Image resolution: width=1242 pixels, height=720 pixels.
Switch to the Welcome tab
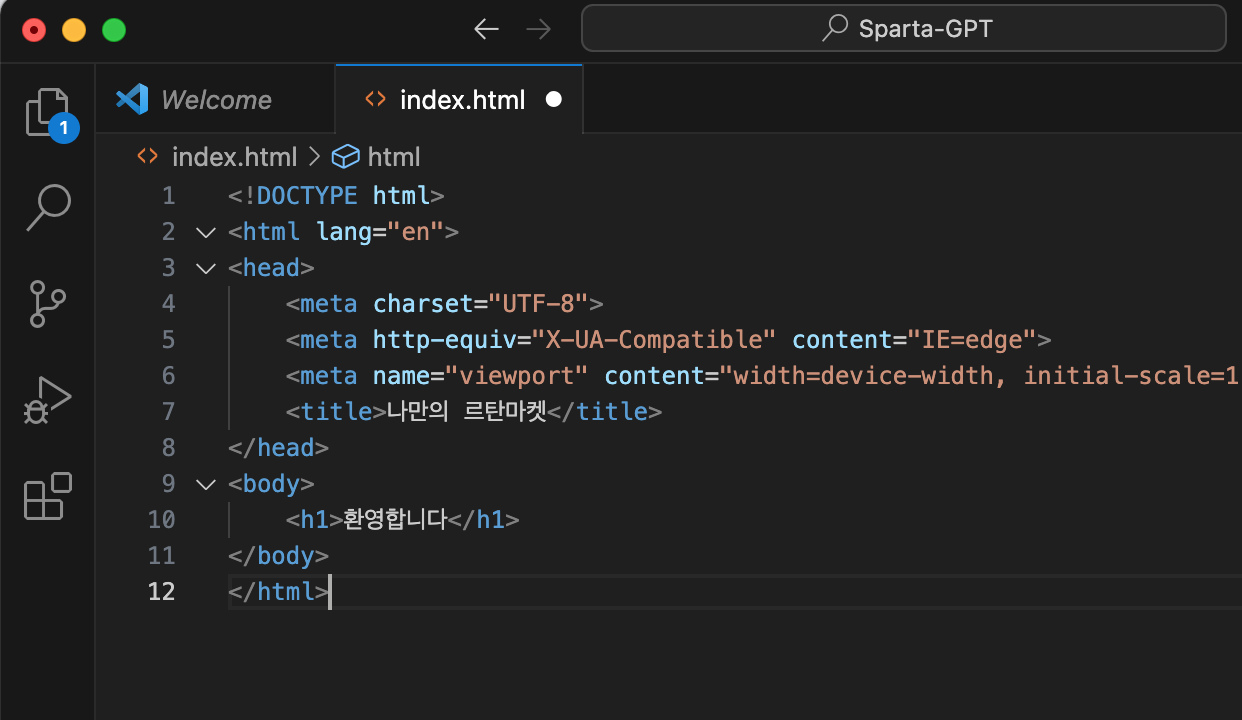tap(215, 99)
